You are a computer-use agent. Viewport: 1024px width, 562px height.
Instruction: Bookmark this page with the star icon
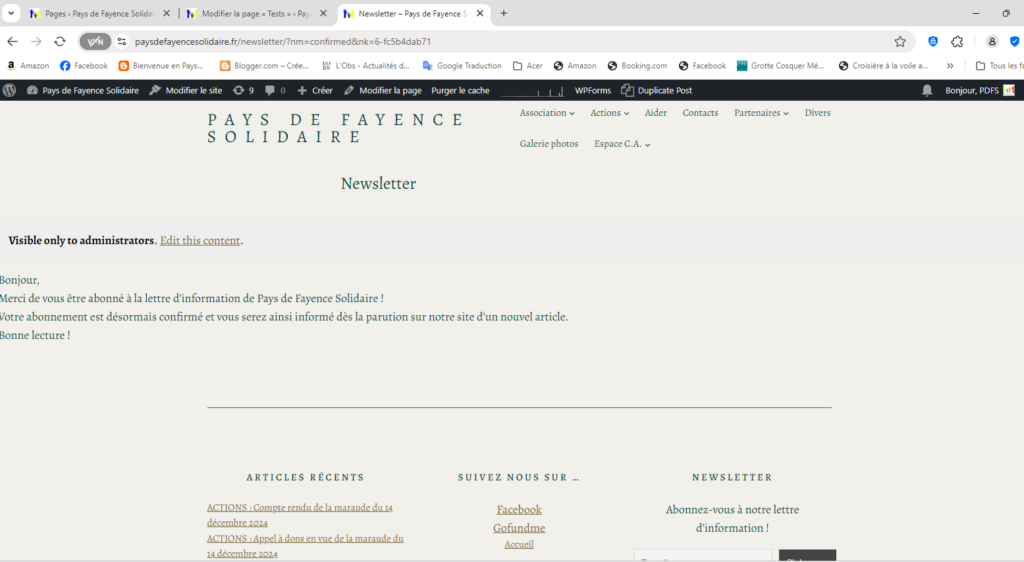point(900,41)
